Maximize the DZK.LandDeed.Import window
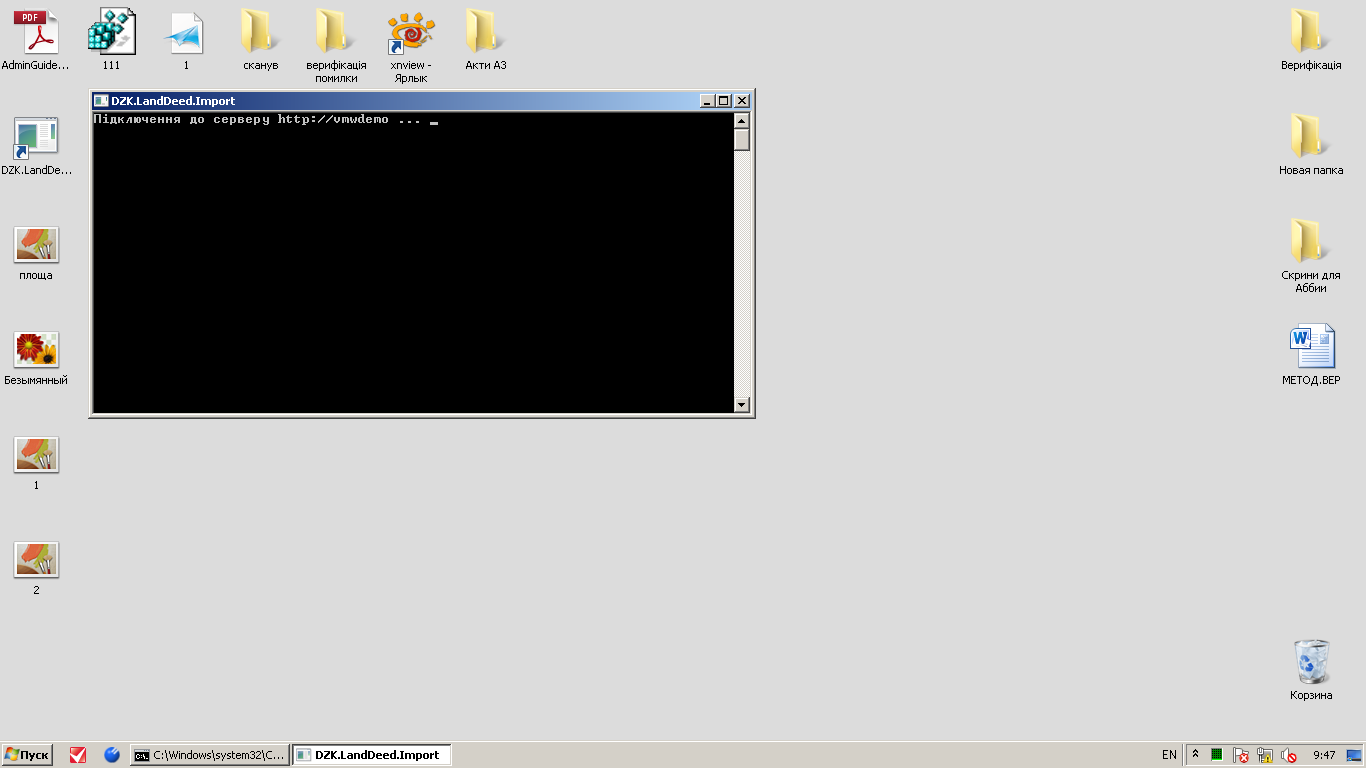Viewport: 1366px width, 768px height. pyautogui.click(x=724, y=101)
